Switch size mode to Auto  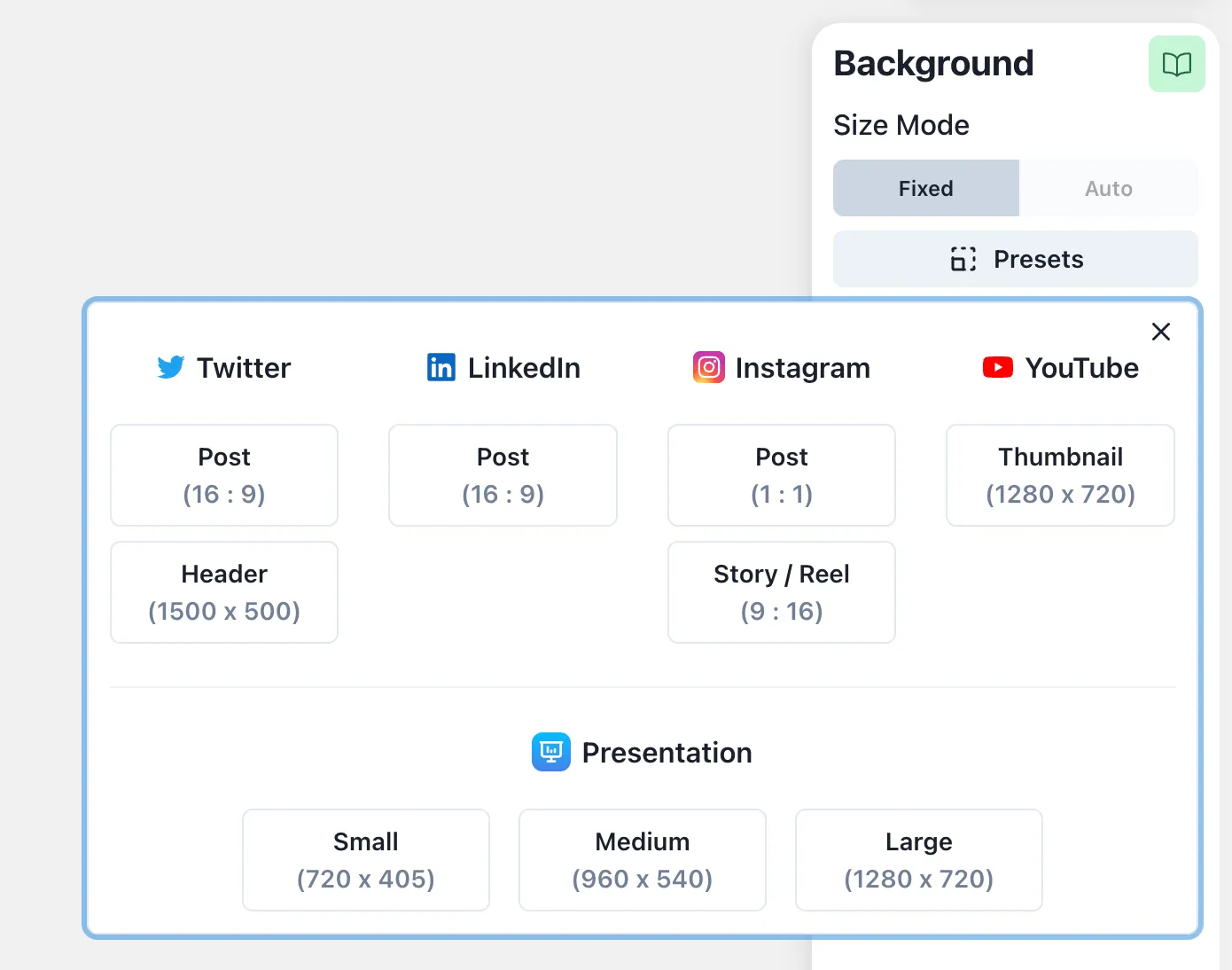pyautogui.click(x=1109, y=188)
